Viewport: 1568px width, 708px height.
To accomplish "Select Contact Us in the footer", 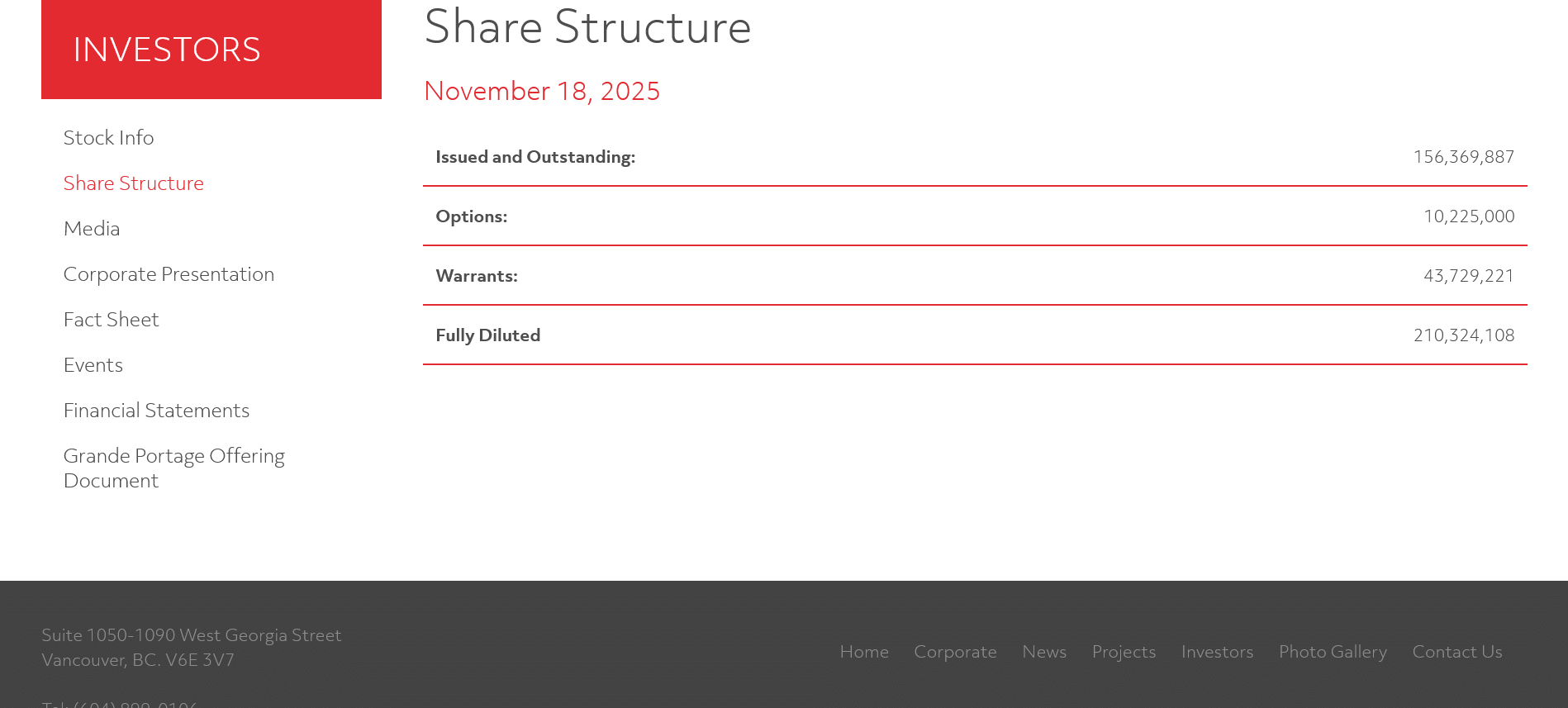I will (1456, 652).
